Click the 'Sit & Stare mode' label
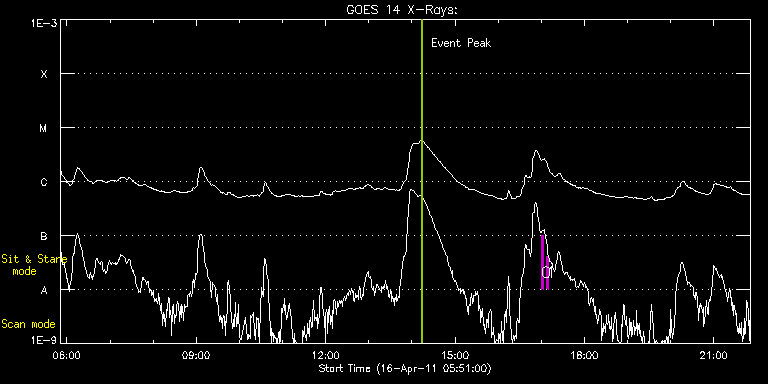 (x=34, y=264)
